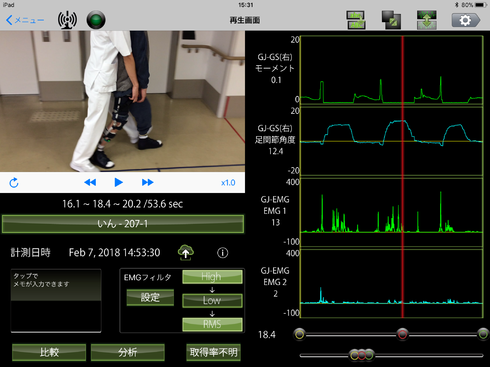The width and height of the screenshot is (490, 367).
Task: Open settings with the gear icon
Action: click(x=466, y=20)
